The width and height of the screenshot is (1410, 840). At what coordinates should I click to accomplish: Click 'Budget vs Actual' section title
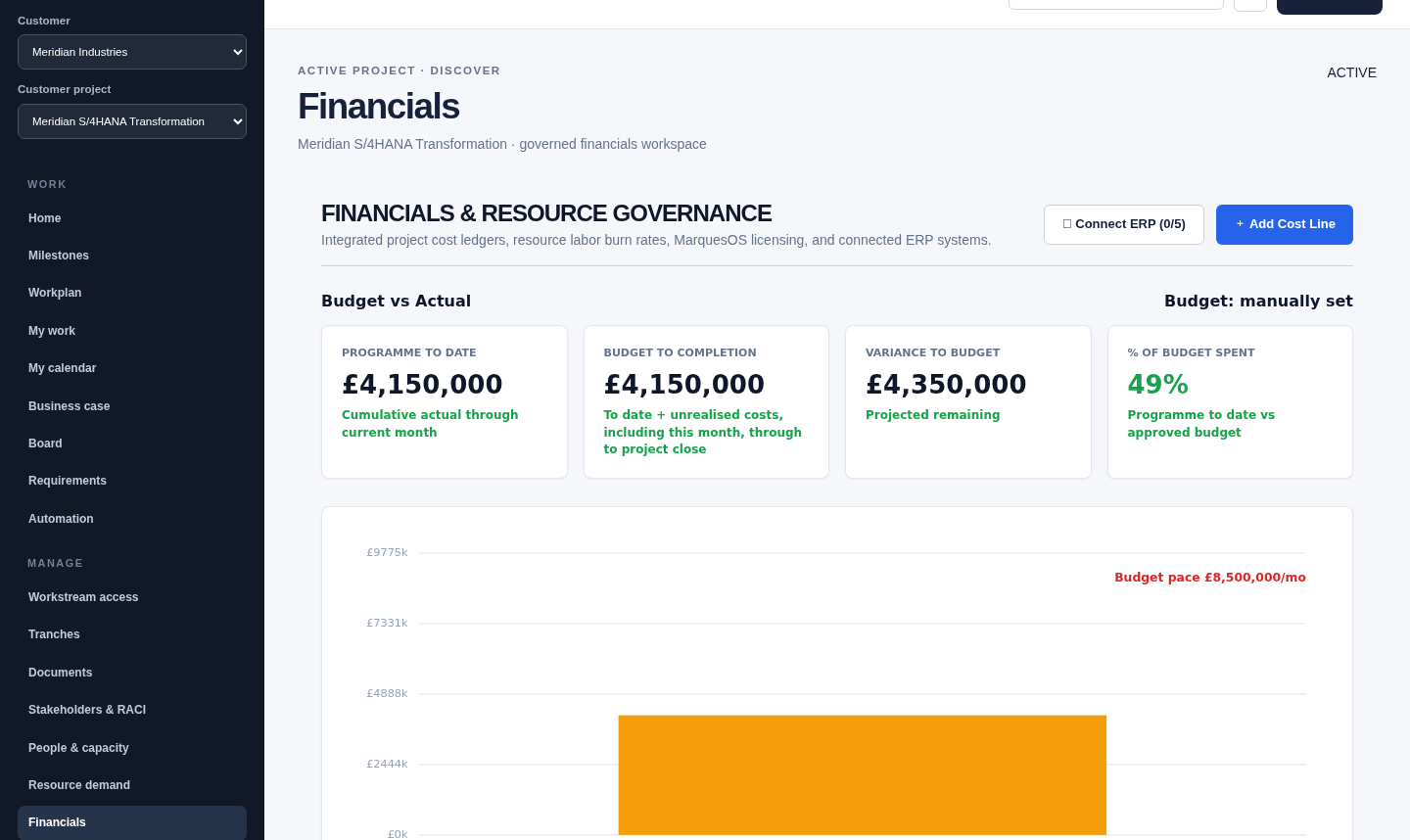point(396,302)
